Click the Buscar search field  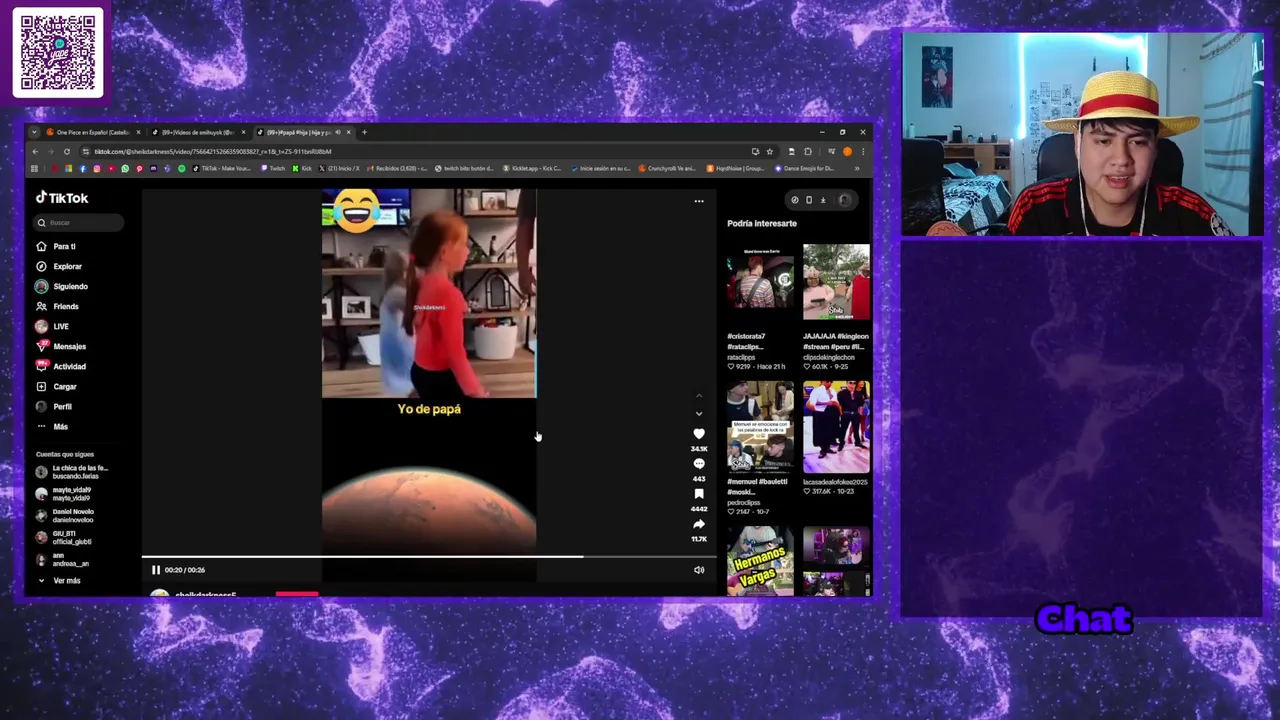click(80, 223)
